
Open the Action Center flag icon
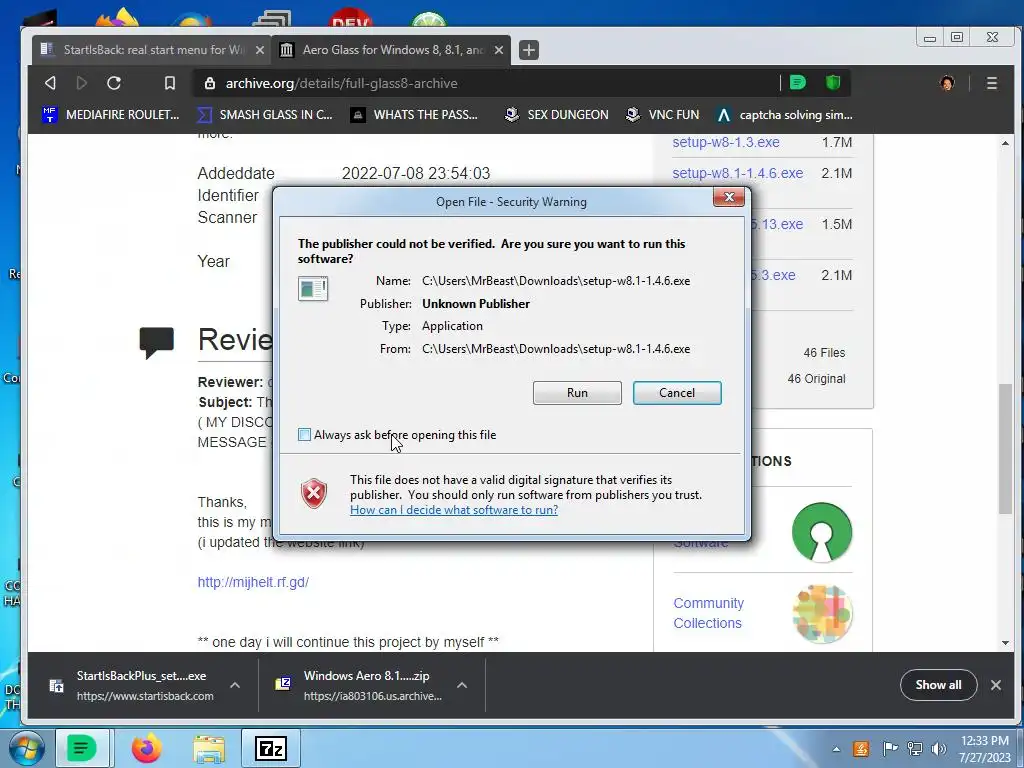point(889,749)
